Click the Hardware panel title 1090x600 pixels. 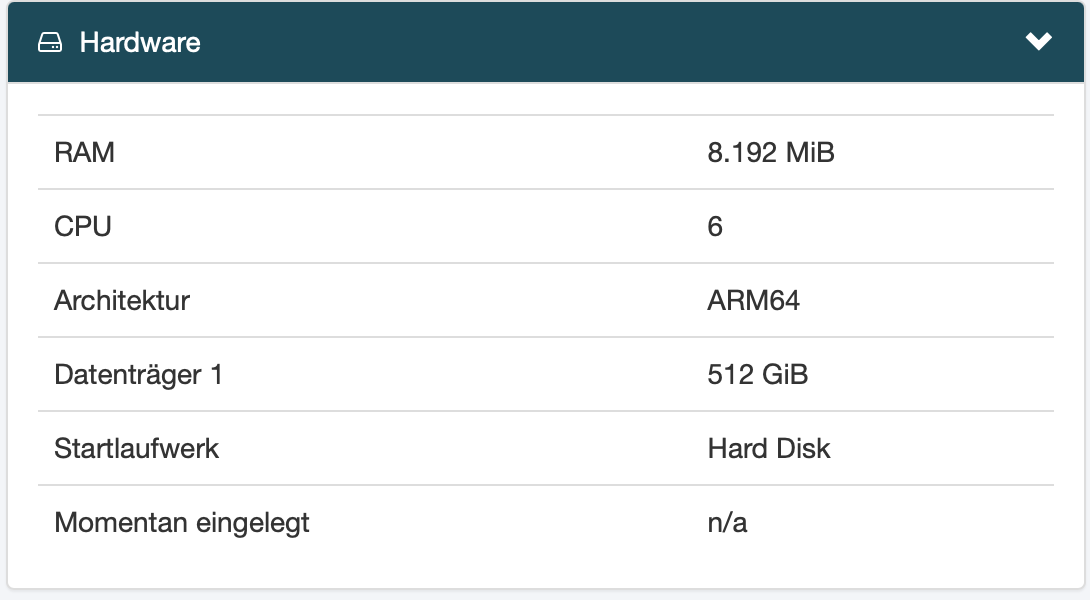coord(140,42)
